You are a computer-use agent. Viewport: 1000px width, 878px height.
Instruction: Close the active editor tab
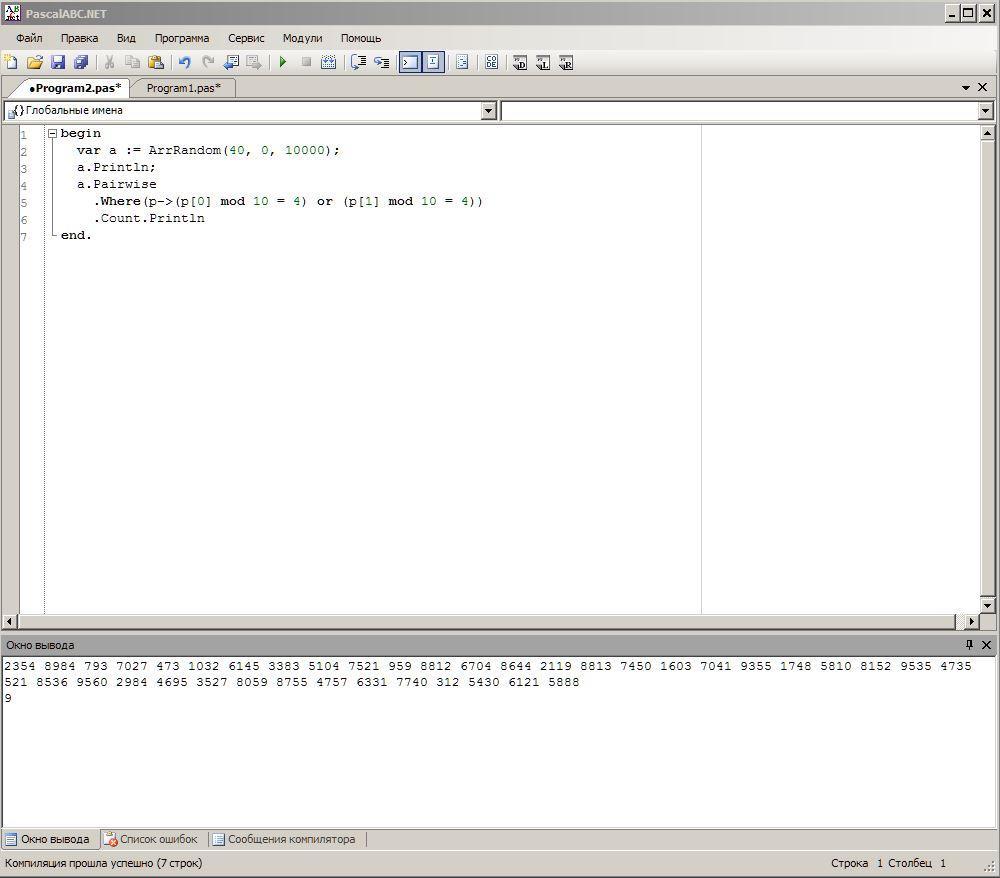tap(983, 87)
